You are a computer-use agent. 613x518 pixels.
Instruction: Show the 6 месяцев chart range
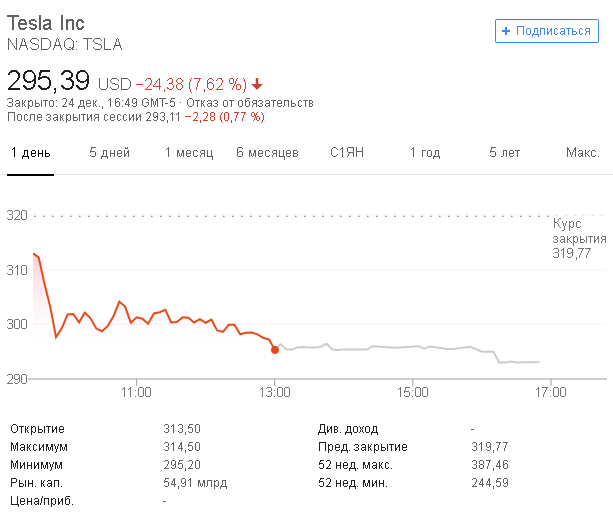pyautogui.click(x=267, y=153)
